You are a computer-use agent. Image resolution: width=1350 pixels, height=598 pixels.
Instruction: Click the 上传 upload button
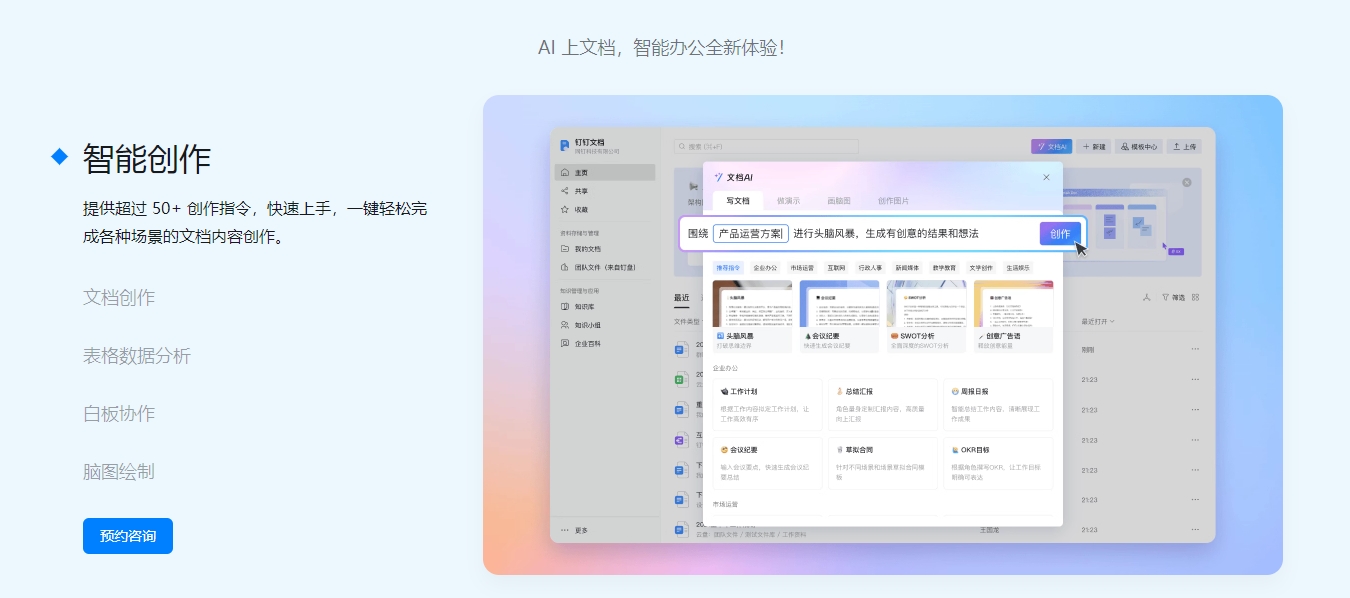1184,146
